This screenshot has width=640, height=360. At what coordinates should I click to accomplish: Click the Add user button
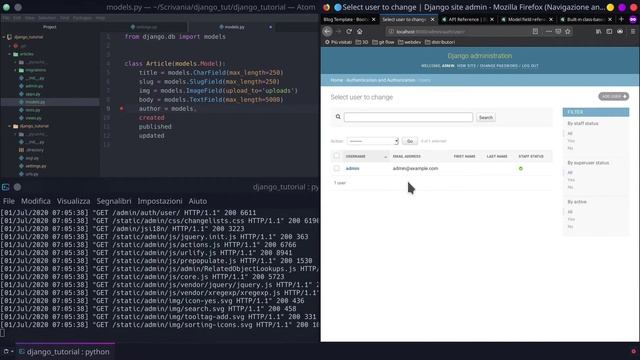[613, 96]
